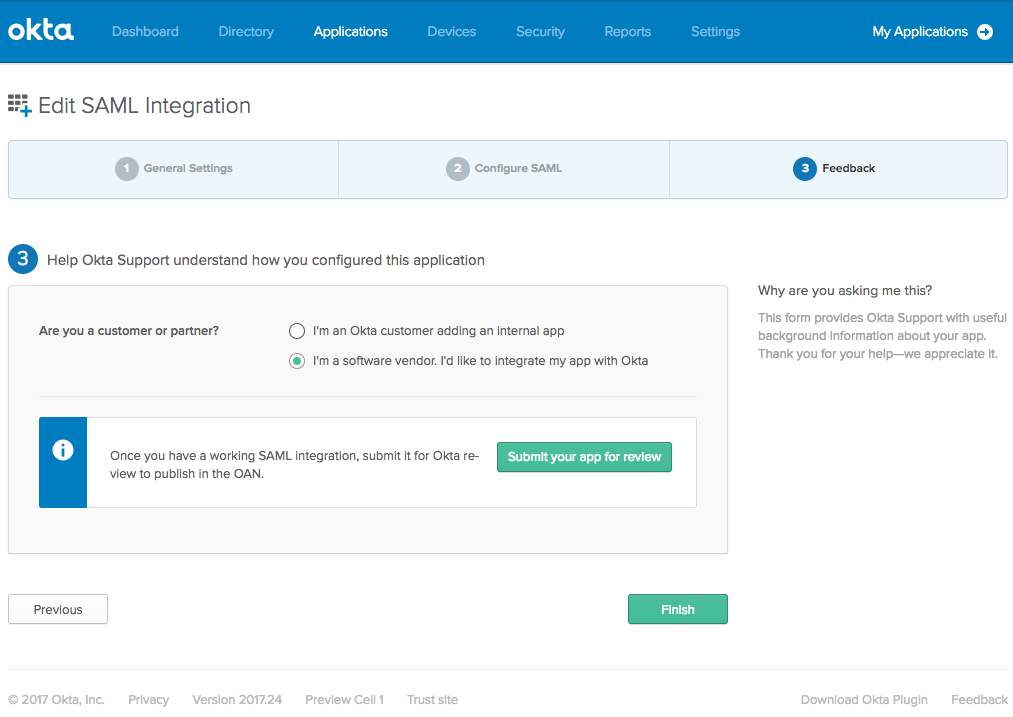Open the Reports menu
The height and width of the screenshot is (717, 1013).
pos(628,32)
